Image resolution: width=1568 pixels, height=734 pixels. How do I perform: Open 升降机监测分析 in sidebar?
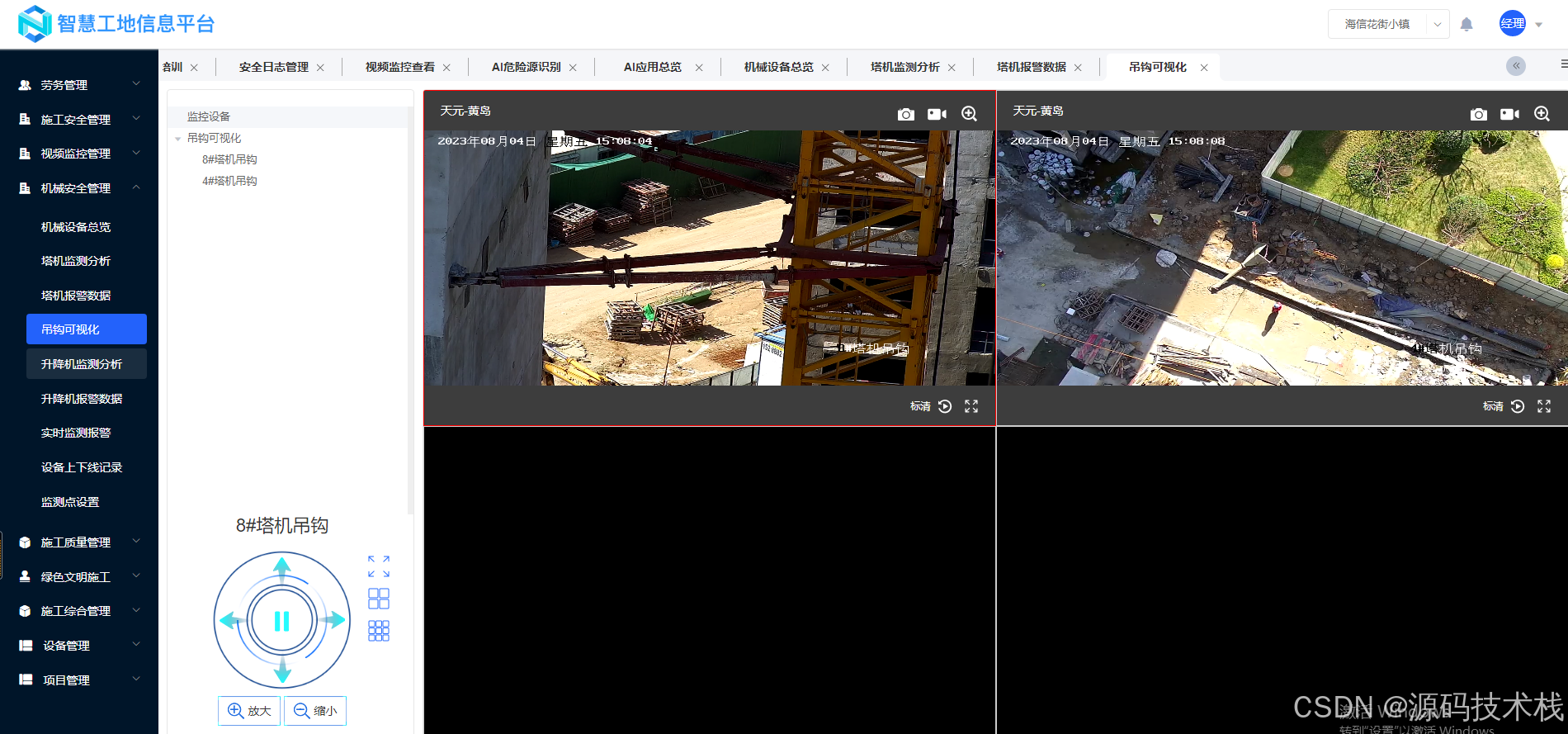click(87, 363)
